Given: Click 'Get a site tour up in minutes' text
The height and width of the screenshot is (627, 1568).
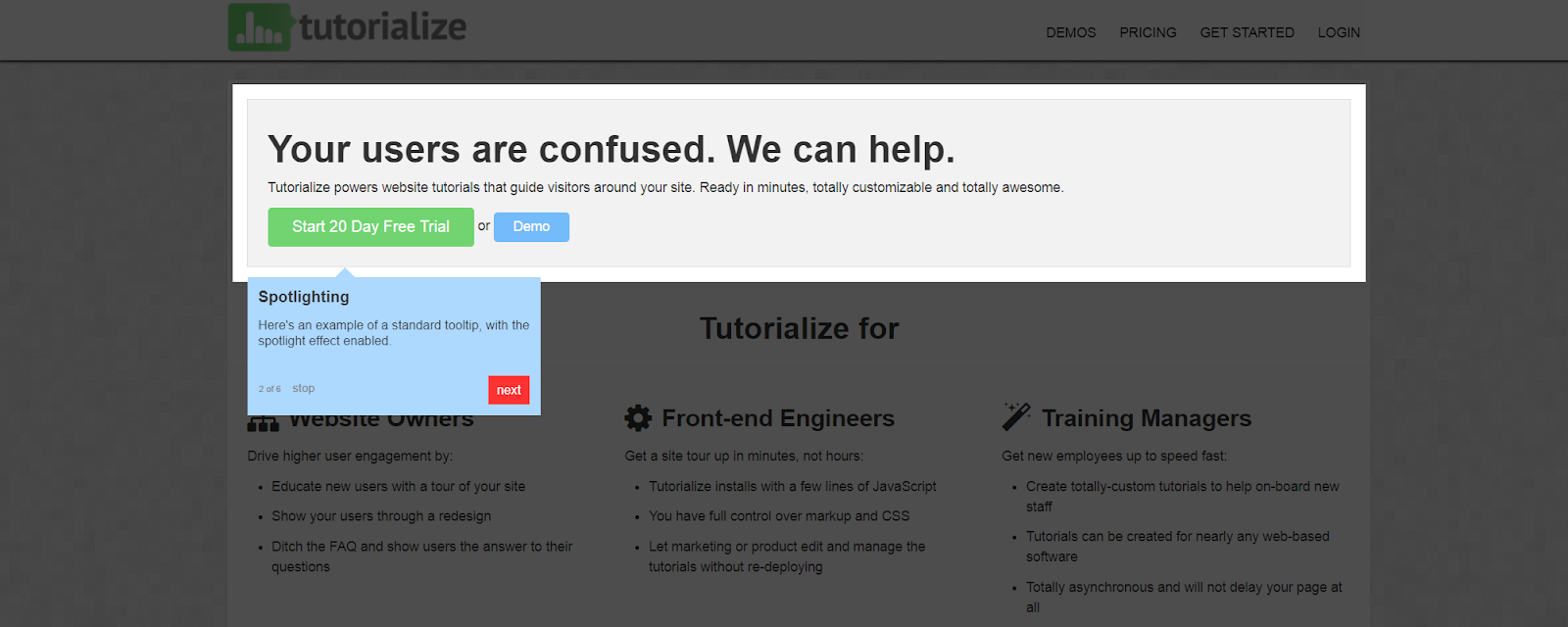Looking at the screenshot, I should 744,456.
